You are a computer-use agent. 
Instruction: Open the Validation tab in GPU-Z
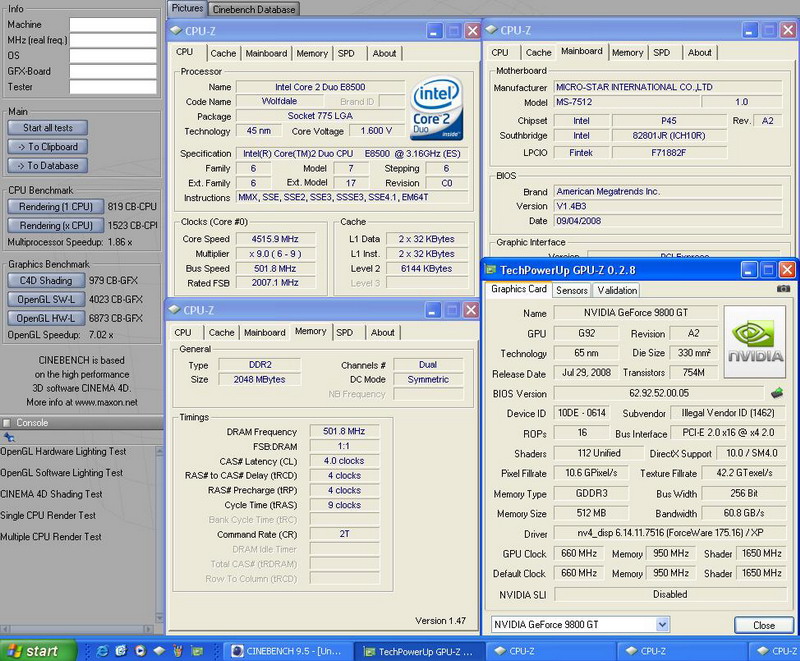pos(617,290)
